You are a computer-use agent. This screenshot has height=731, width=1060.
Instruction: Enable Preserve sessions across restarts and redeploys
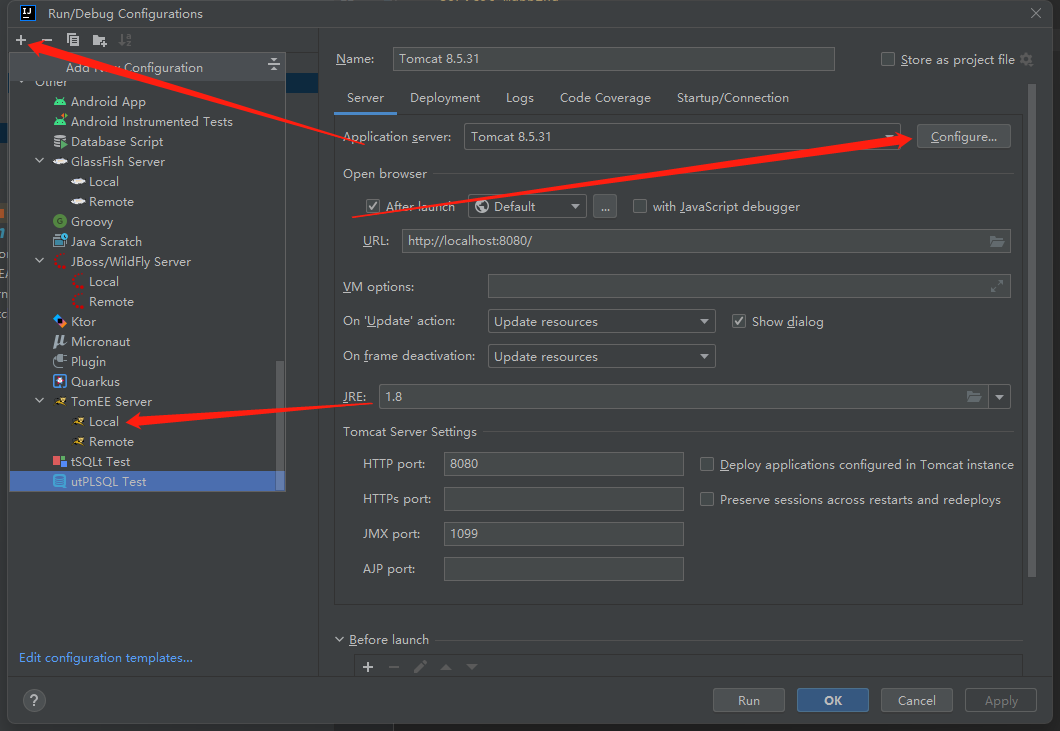tap(706, 499)
